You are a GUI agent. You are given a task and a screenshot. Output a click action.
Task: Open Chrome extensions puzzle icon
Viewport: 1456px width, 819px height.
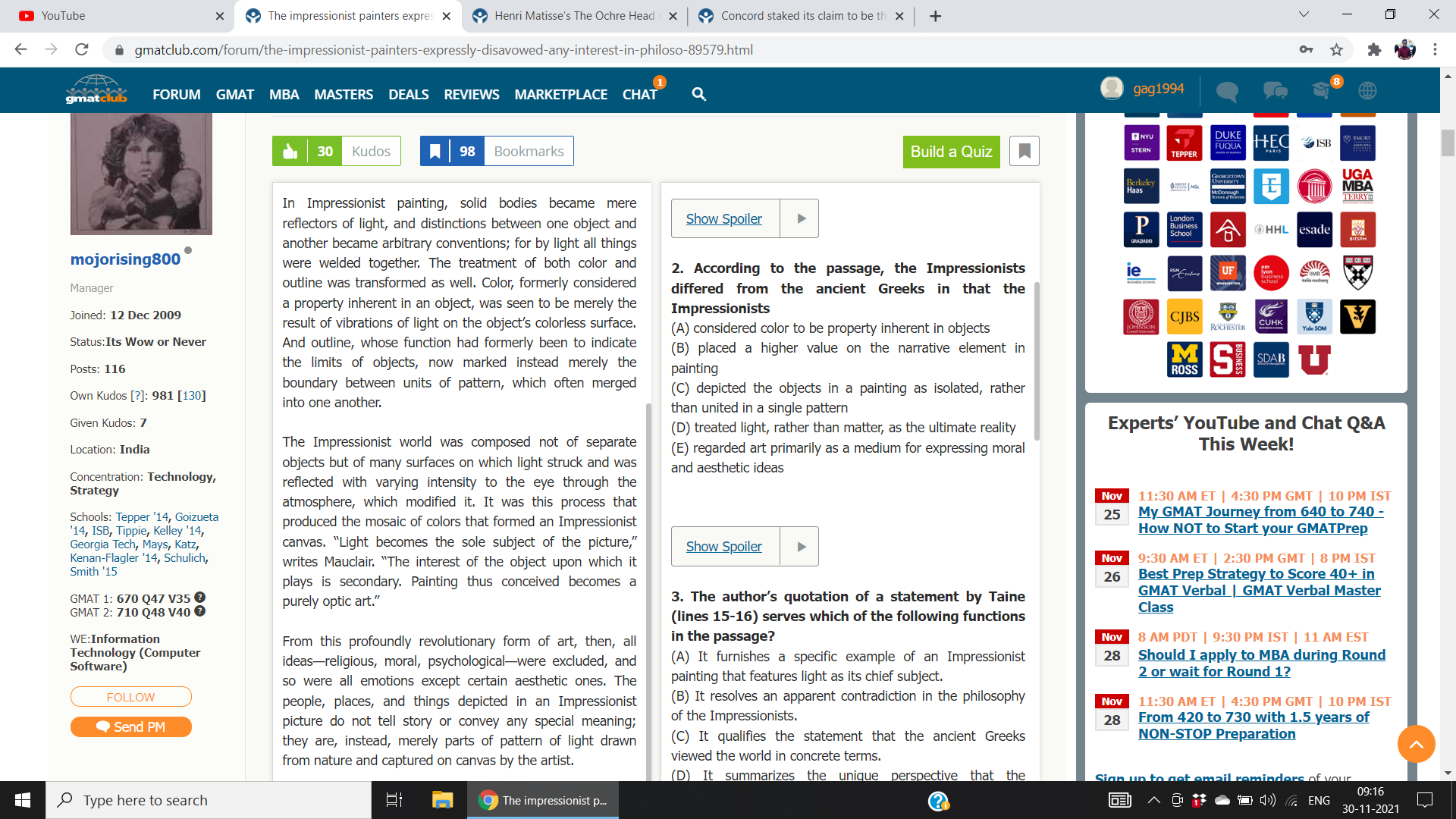tap(1375, 50)
